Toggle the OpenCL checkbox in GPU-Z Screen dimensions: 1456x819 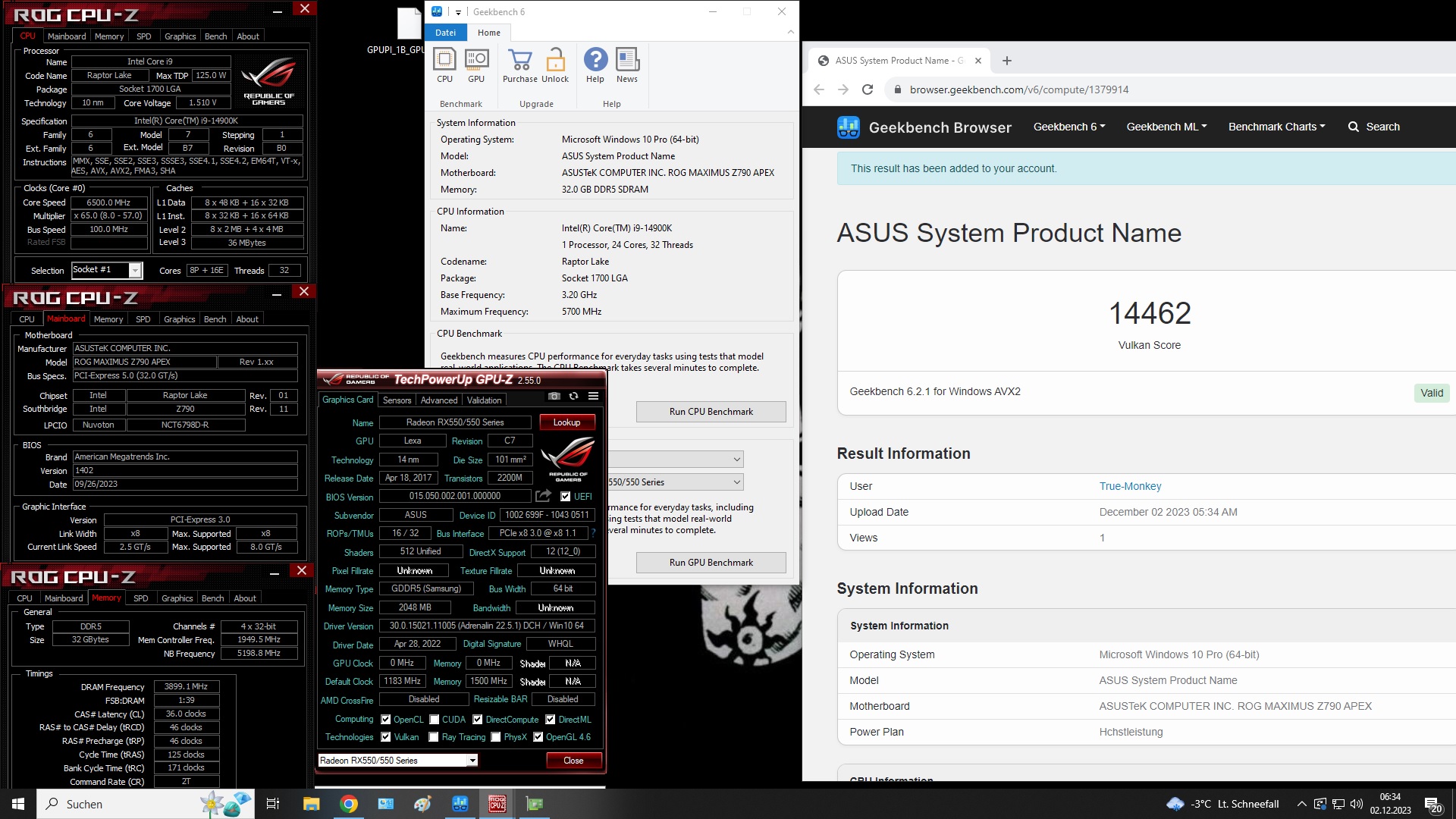tap(385, 720)
